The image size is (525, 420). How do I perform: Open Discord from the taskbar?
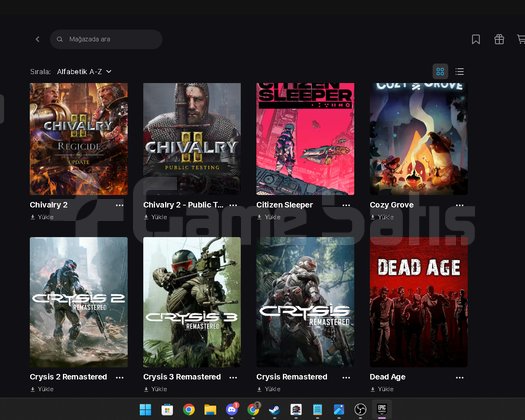coord(232,409)
